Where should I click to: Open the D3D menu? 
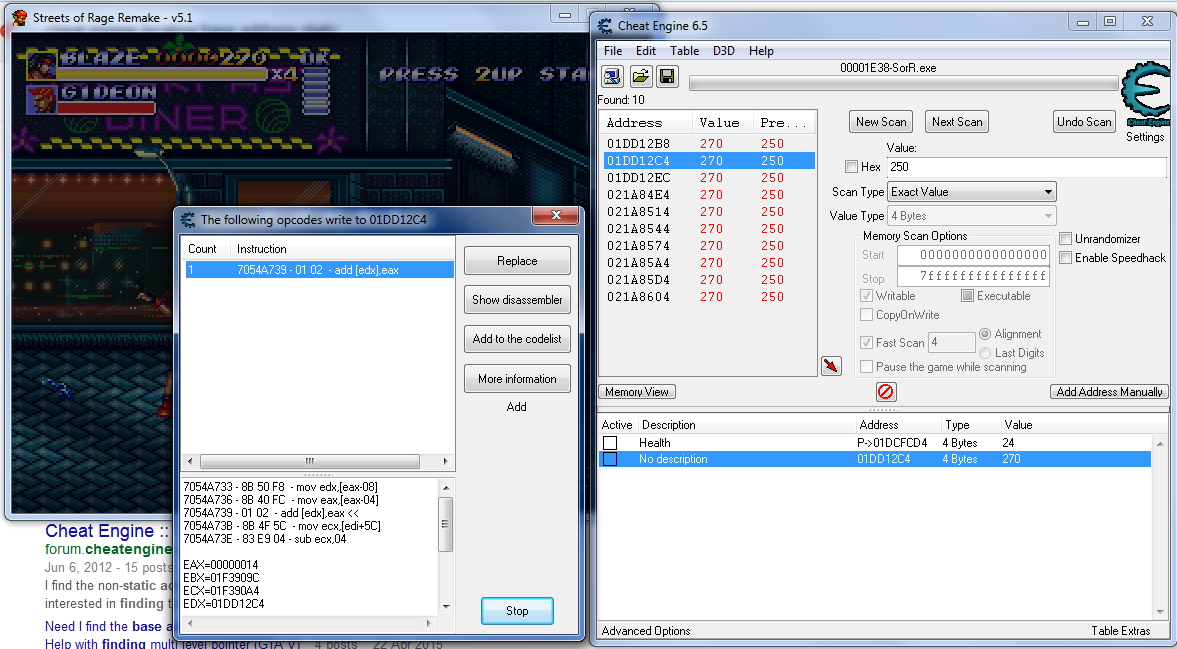(x=723, y=51)
